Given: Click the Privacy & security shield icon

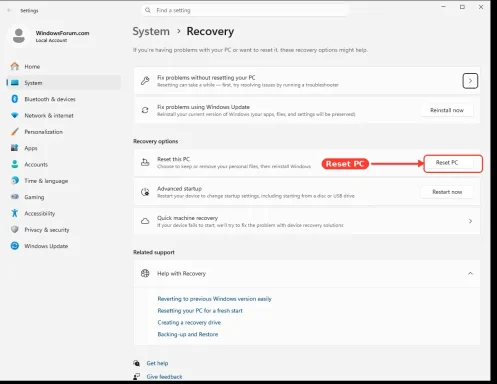Looking at the screenshot, I should click(x=15, y=229).
